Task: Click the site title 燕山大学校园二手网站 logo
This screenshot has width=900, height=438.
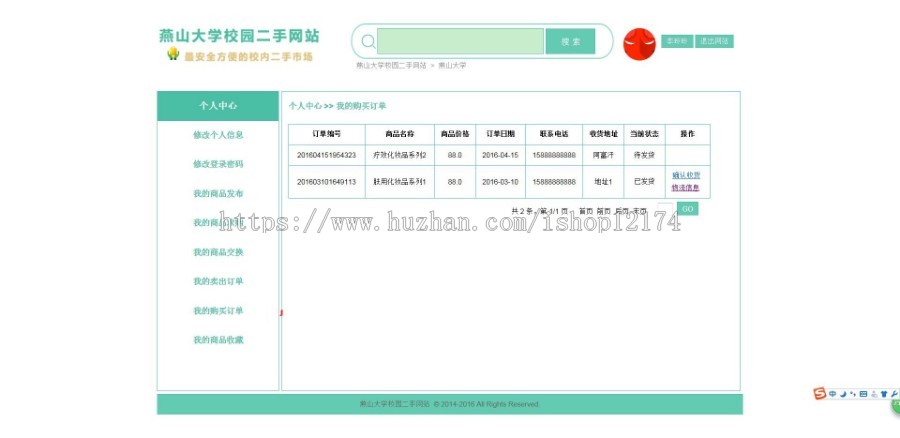Action: pos(239,36)
